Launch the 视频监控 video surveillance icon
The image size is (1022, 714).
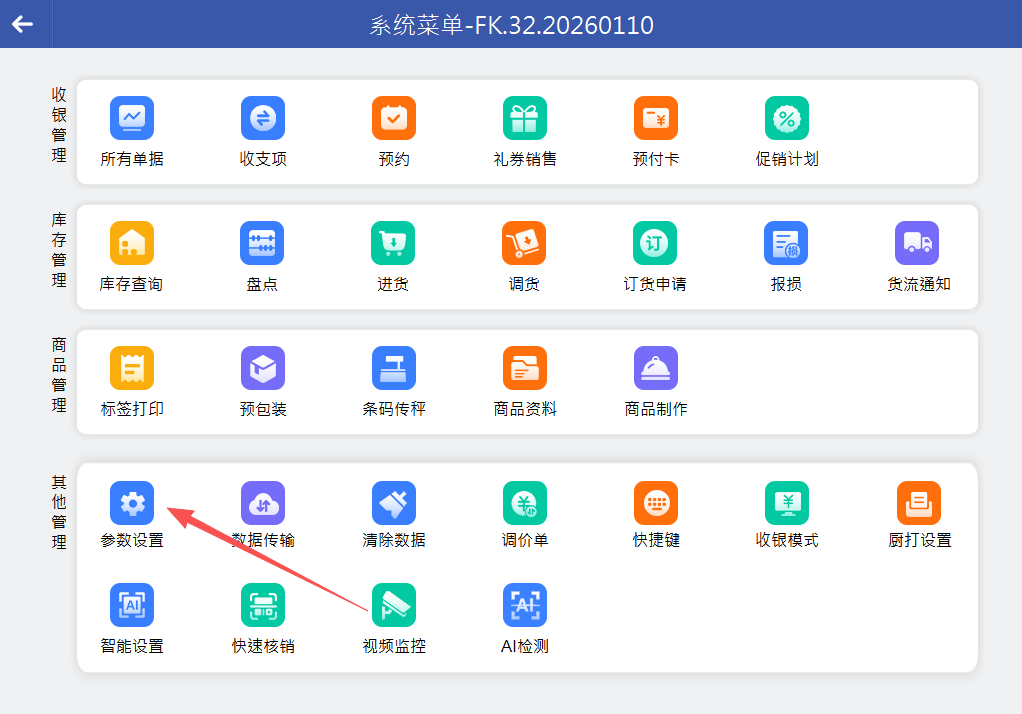pos(394,605)
